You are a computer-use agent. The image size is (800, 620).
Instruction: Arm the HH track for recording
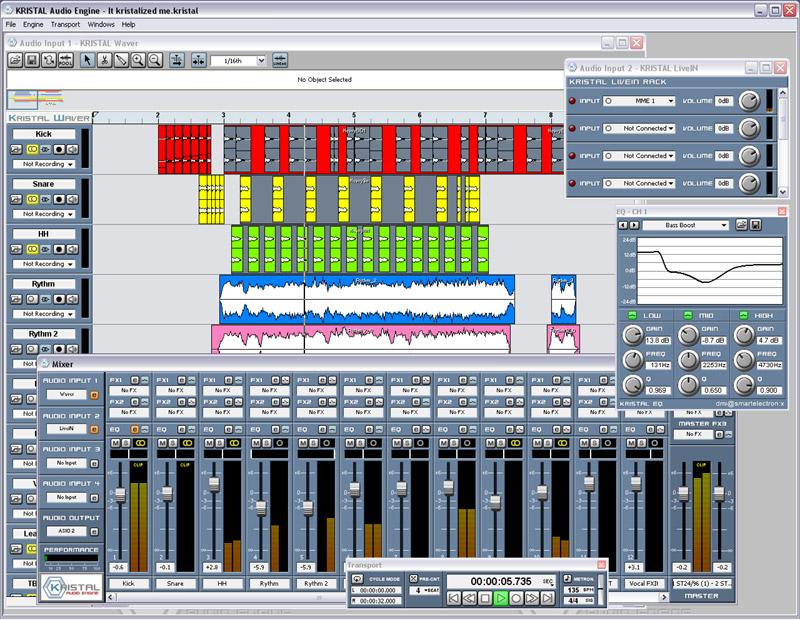(x=59, y=248)
